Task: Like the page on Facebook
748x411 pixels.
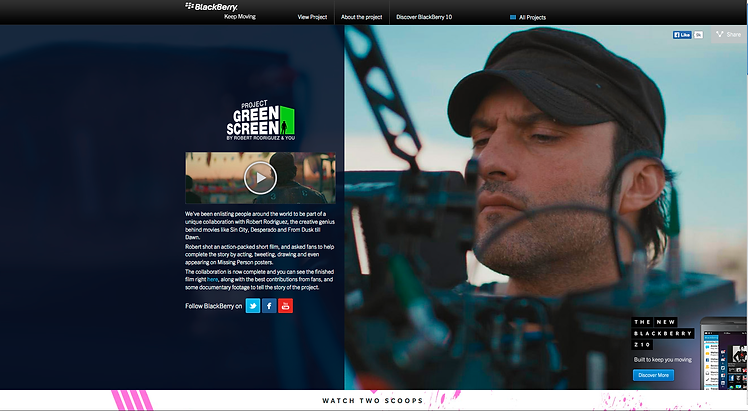Action: pos(682,35)
